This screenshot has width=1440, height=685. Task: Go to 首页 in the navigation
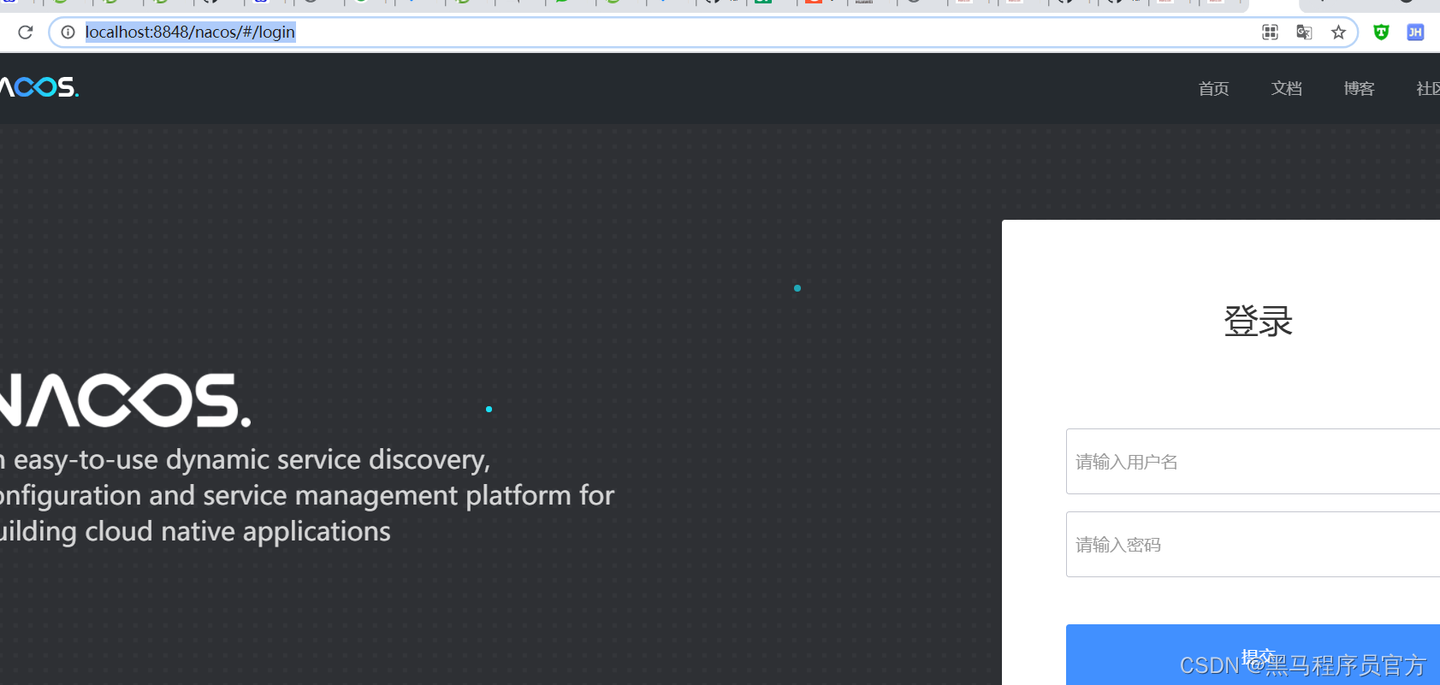(1213, 89)
